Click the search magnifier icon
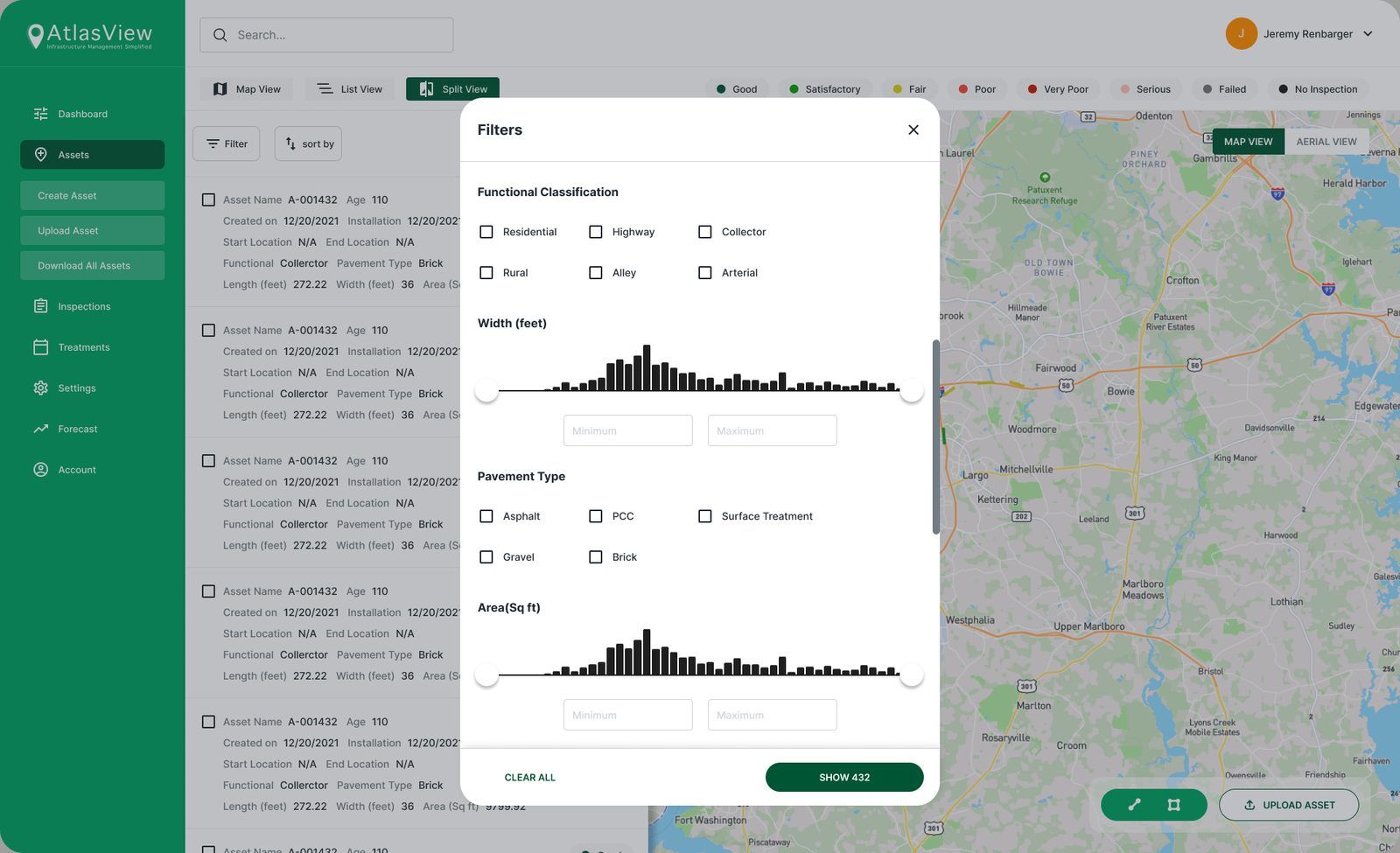Viewport: 1400px width, 853px height. [220, 35]
